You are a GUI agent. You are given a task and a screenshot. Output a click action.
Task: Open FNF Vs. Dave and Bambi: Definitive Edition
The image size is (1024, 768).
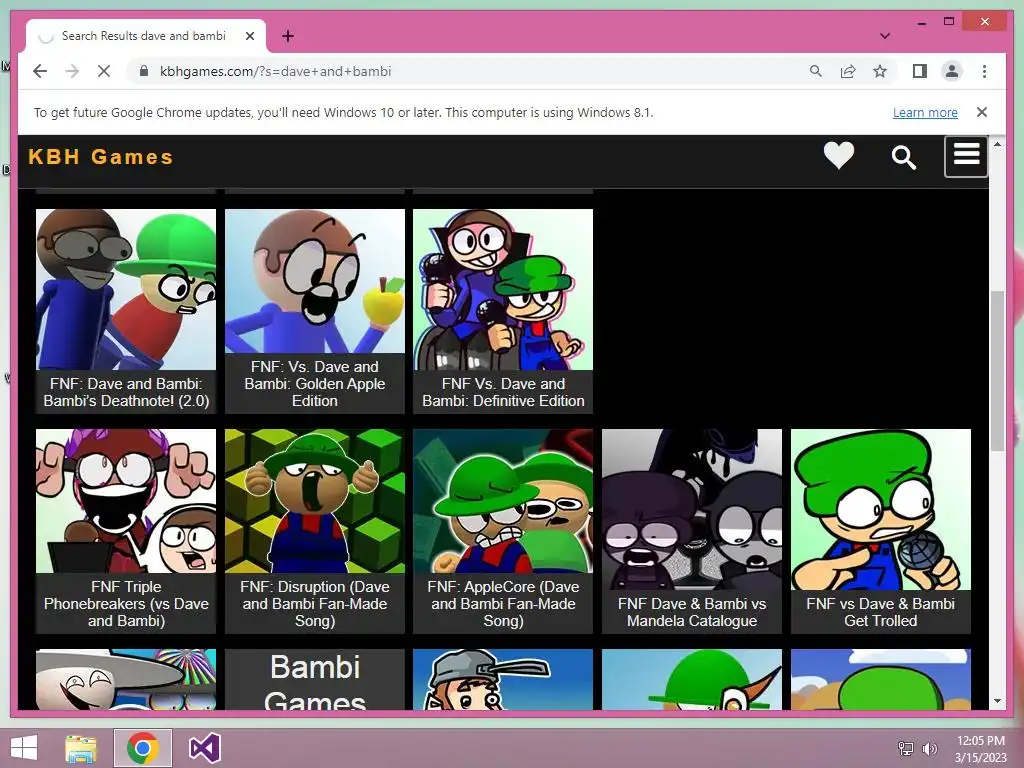pyautogui.click(x=503, y=311)
